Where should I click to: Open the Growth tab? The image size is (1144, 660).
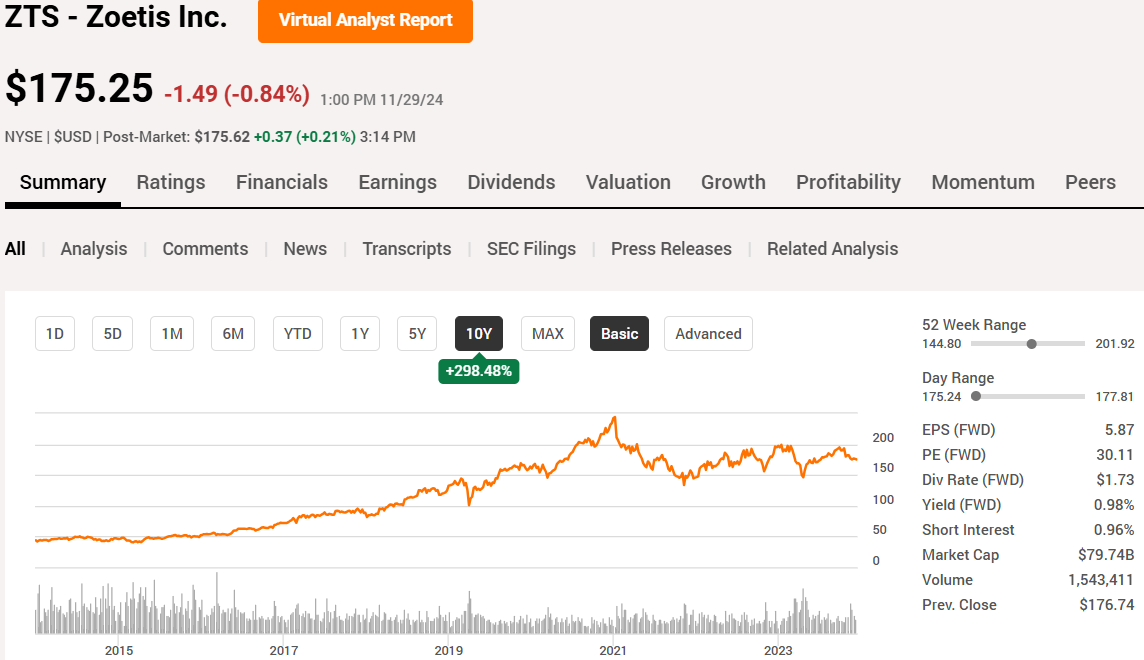pyautogui.click(x=733, y=182)
